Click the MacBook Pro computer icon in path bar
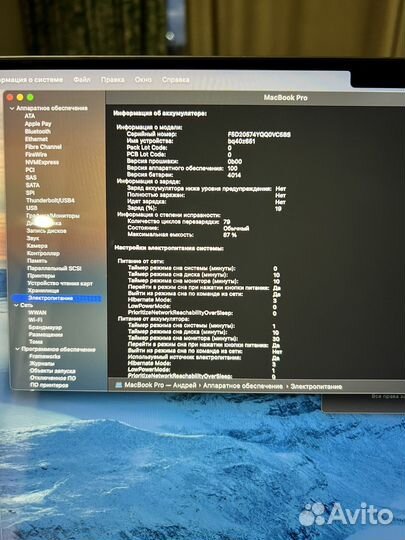Image resolution: width=405 pixels, height=540 pixels. tap(119, 386)
